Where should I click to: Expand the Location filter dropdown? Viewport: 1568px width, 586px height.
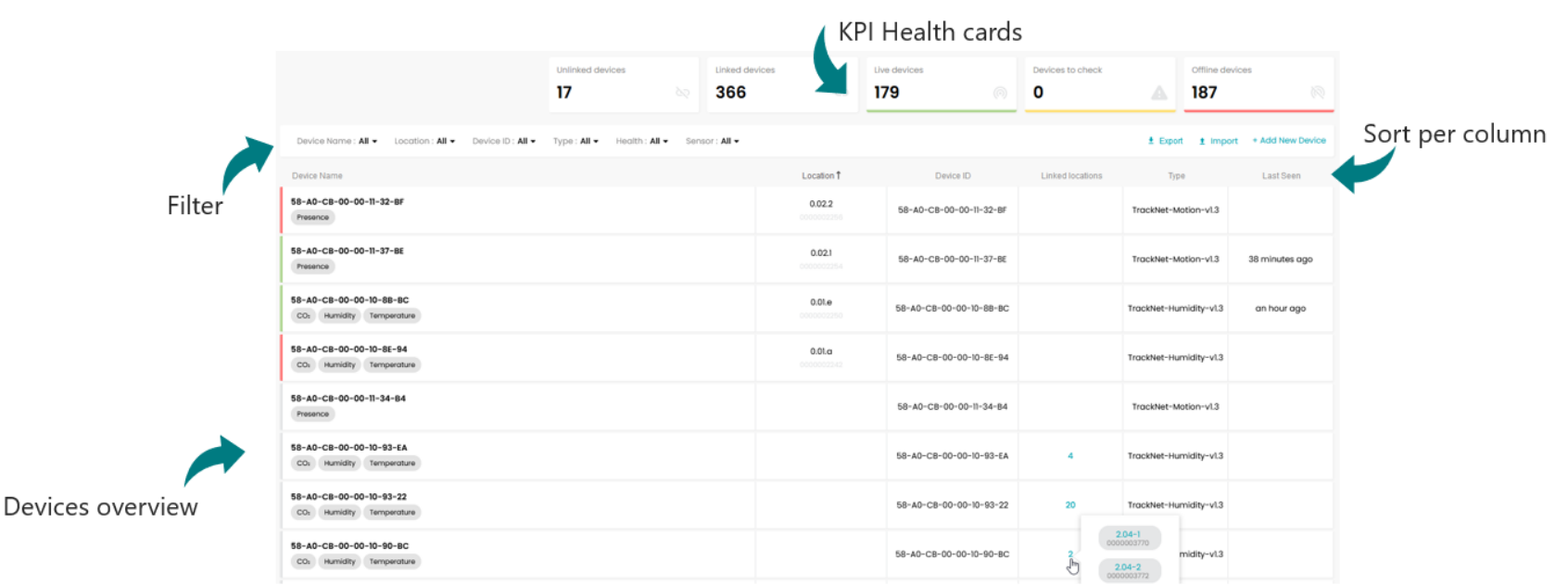[424, 141]
